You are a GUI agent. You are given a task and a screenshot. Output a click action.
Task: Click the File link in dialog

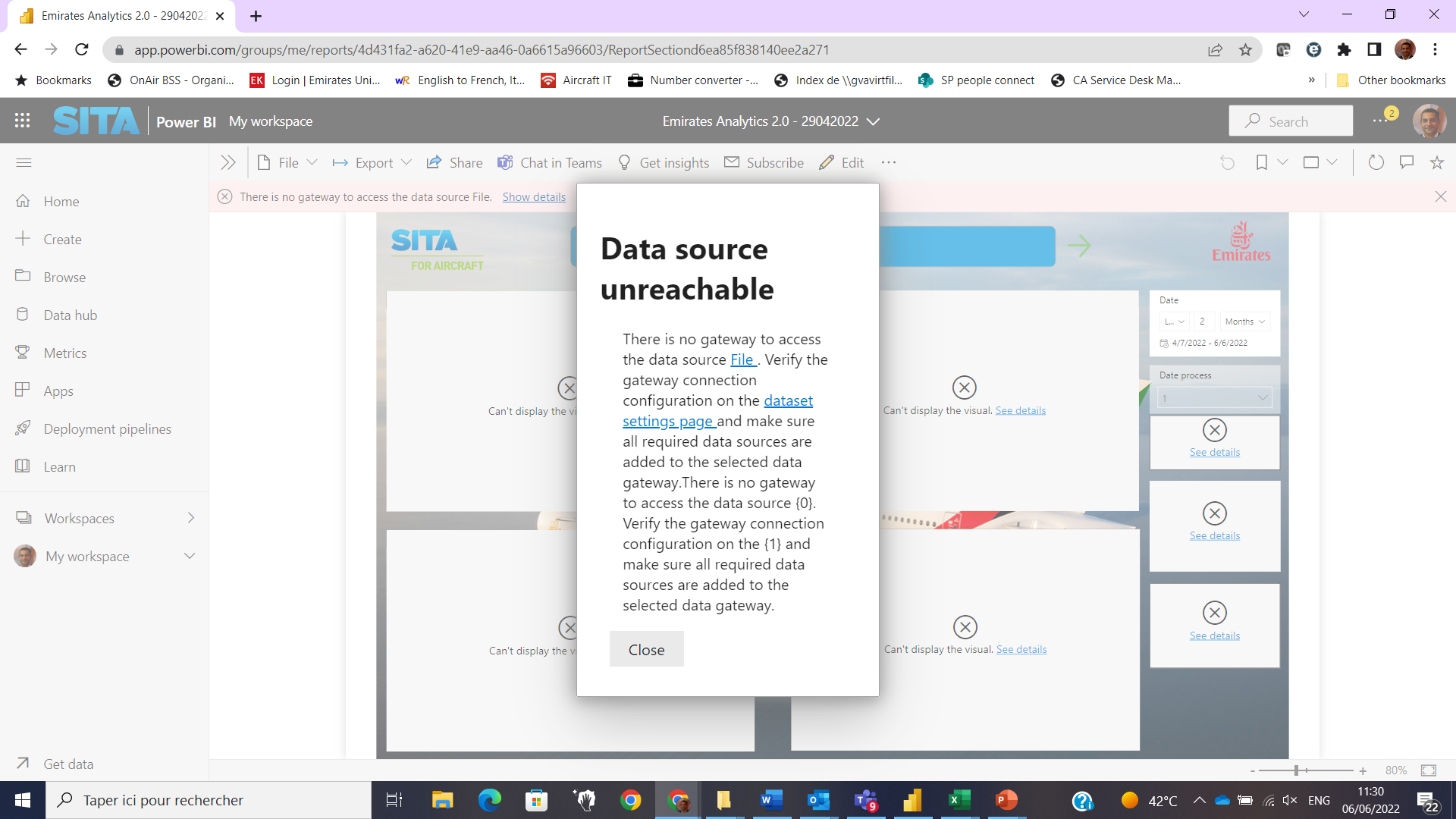742,359
